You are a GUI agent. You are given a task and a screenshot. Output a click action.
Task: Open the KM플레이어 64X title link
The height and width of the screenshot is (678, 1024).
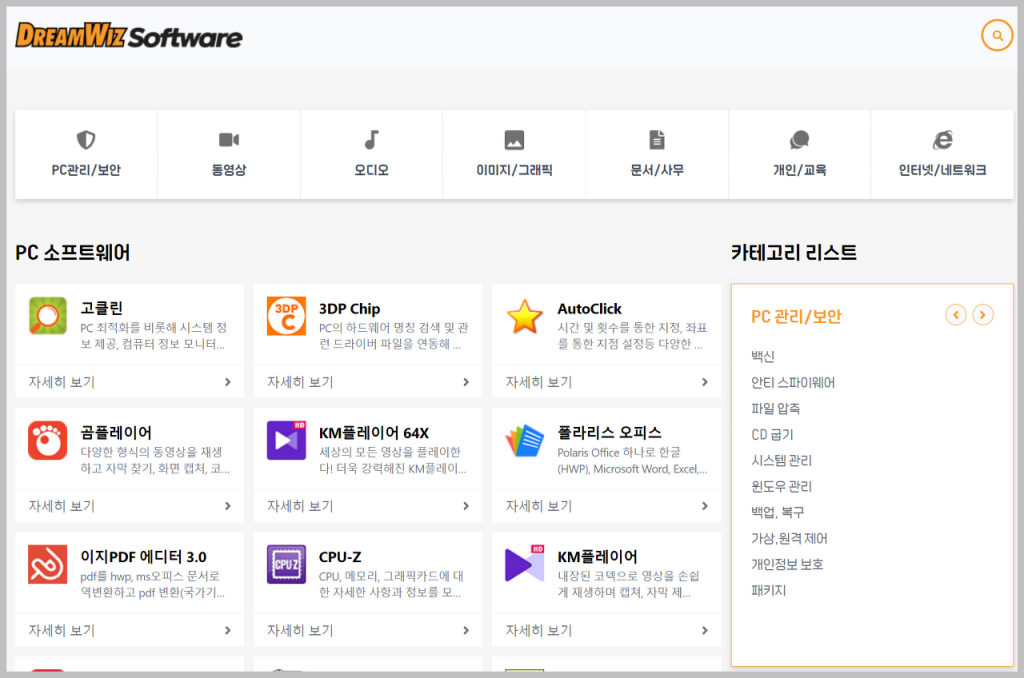pyautogui.click(x=374, y=432)
